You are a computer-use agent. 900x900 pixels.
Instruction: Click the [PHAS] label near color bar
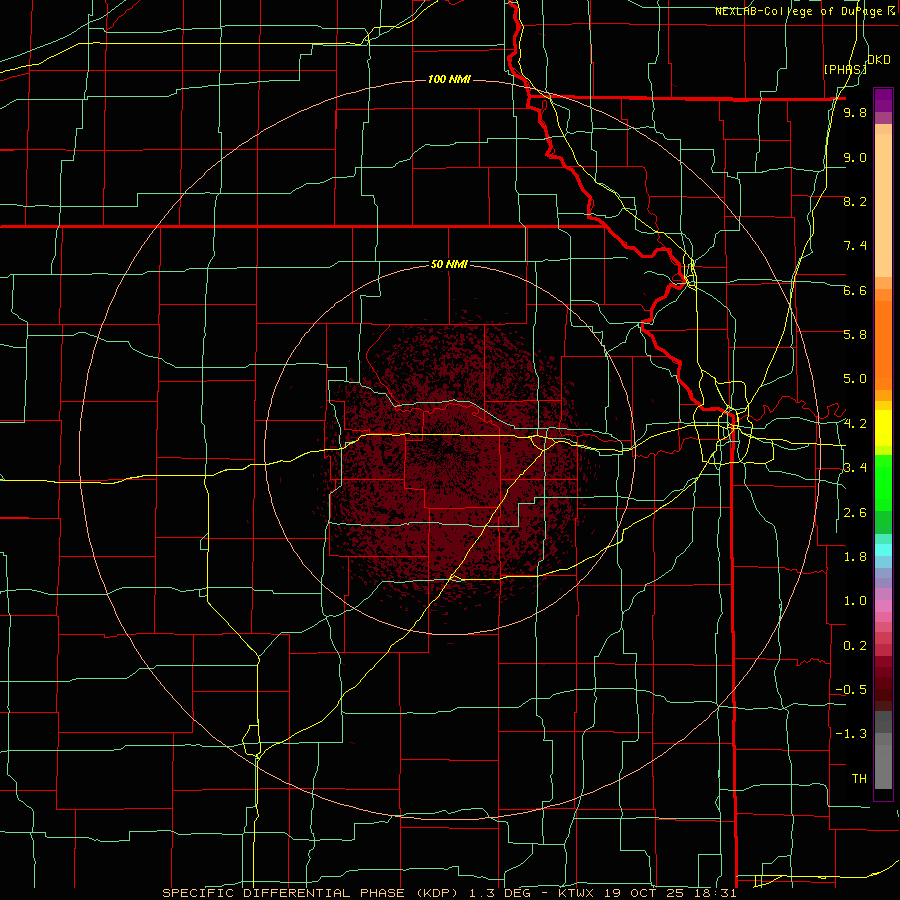pyautogui.click(x=845, y=69)
